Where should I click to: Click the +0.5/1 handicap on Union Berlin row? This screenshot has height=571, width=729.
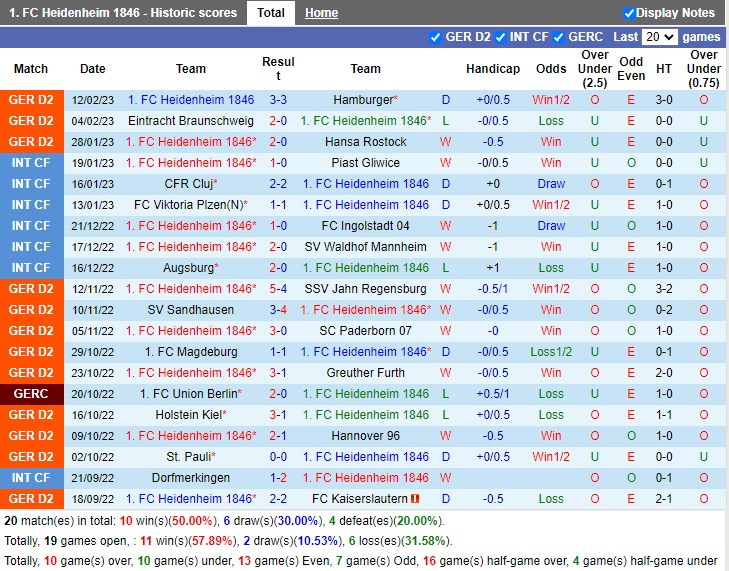tap(493, 394)
